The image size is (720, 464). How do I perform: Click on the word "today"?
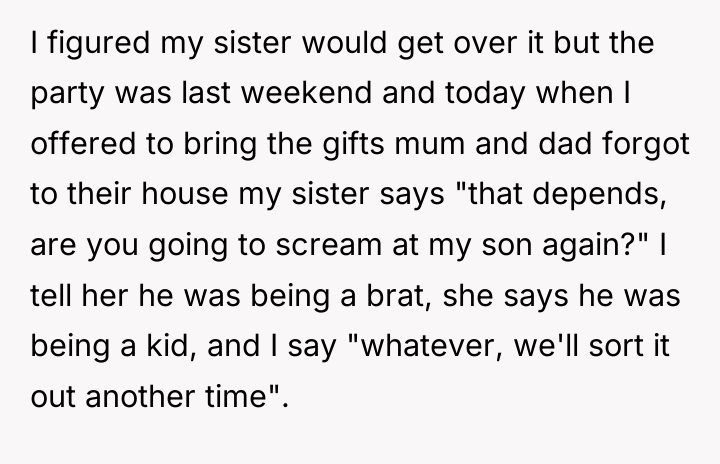pyautogui.click(x=485, y=94)
